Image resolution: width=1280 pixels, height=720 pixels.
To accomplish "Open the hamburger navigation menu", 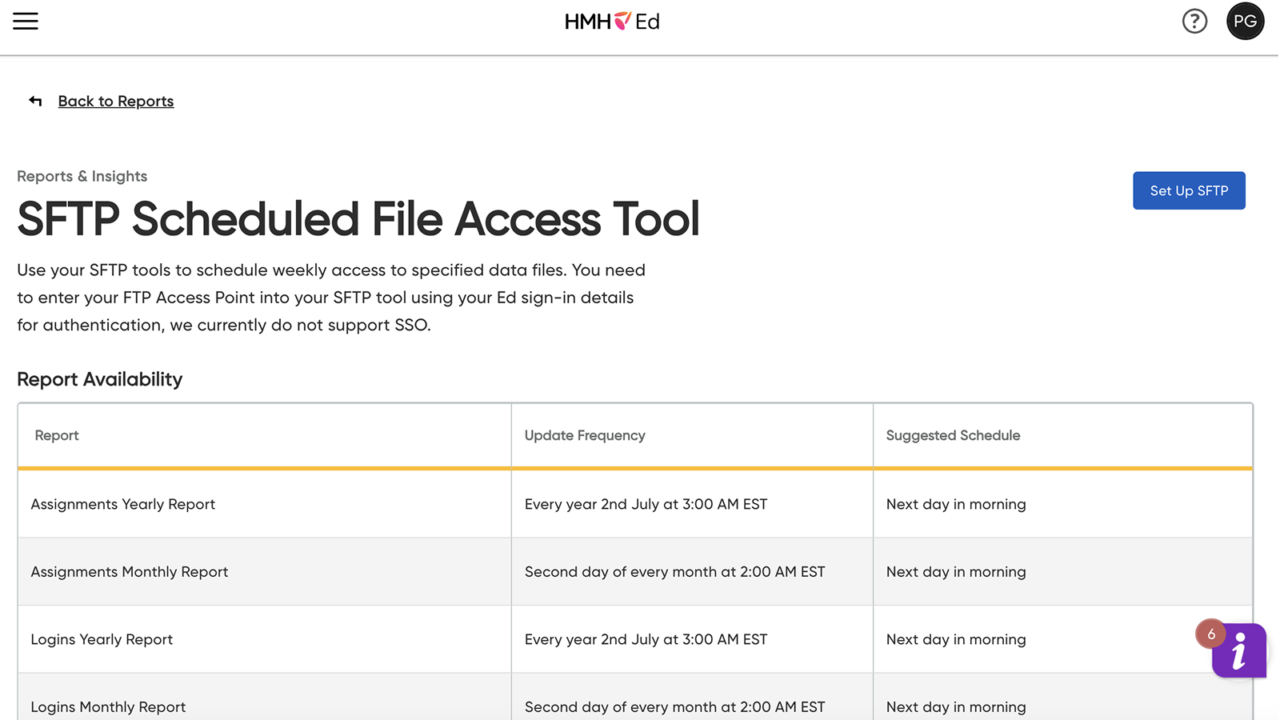I will coord(25,21).
